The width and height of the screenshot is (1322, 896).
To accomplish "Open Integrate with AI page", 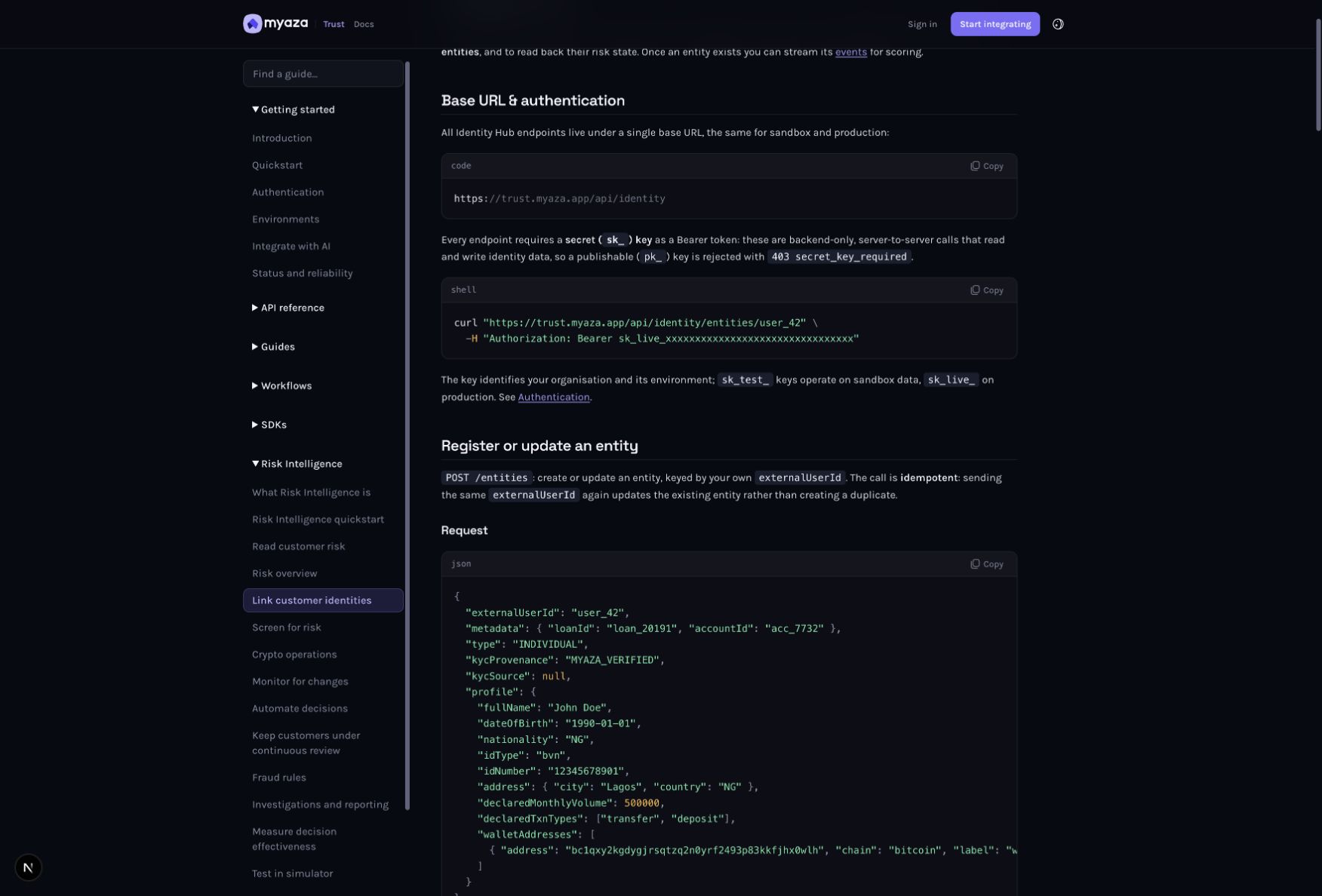I will click(291, 247).
